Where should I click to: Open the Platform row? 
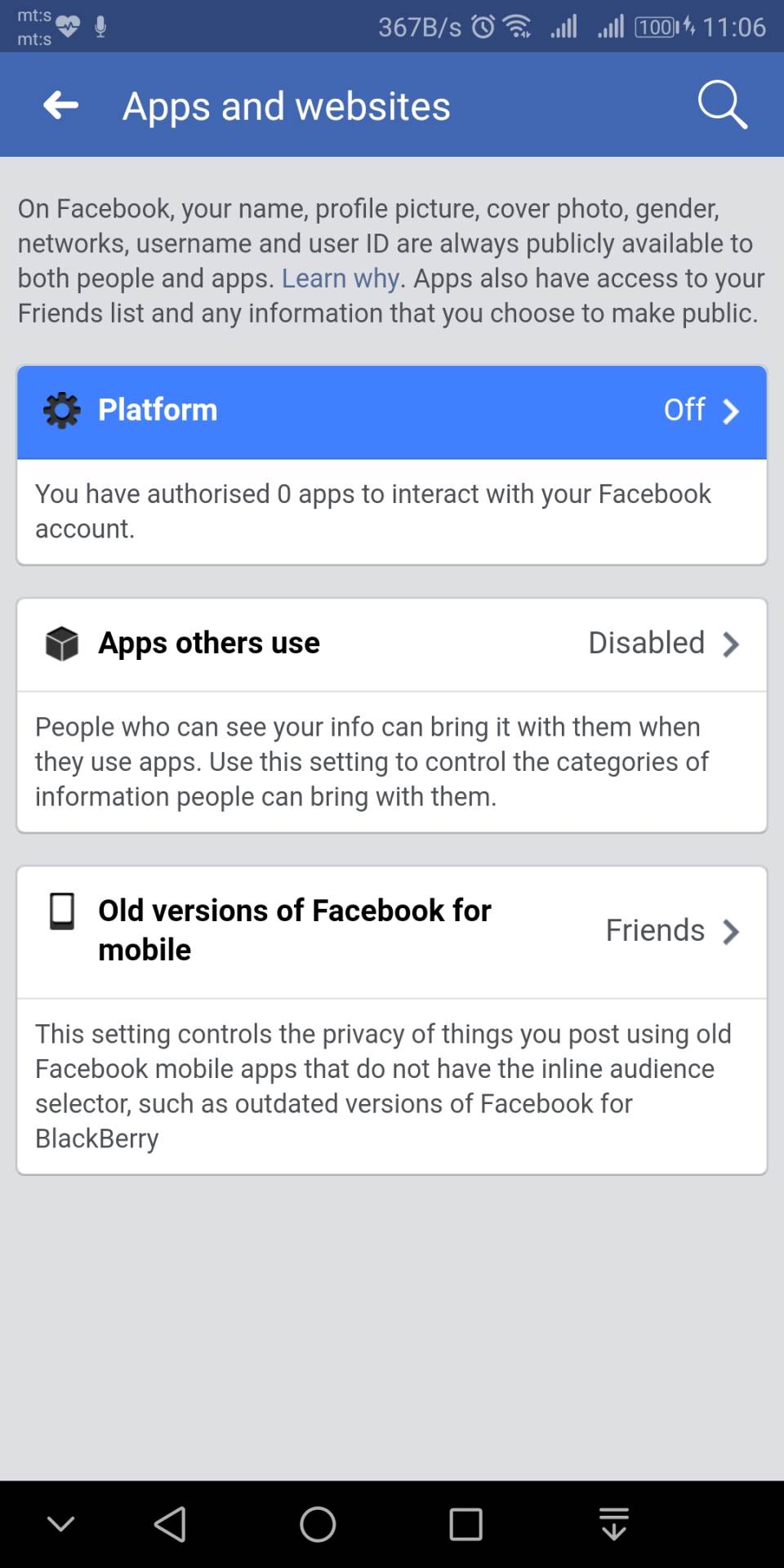[392, 412]
